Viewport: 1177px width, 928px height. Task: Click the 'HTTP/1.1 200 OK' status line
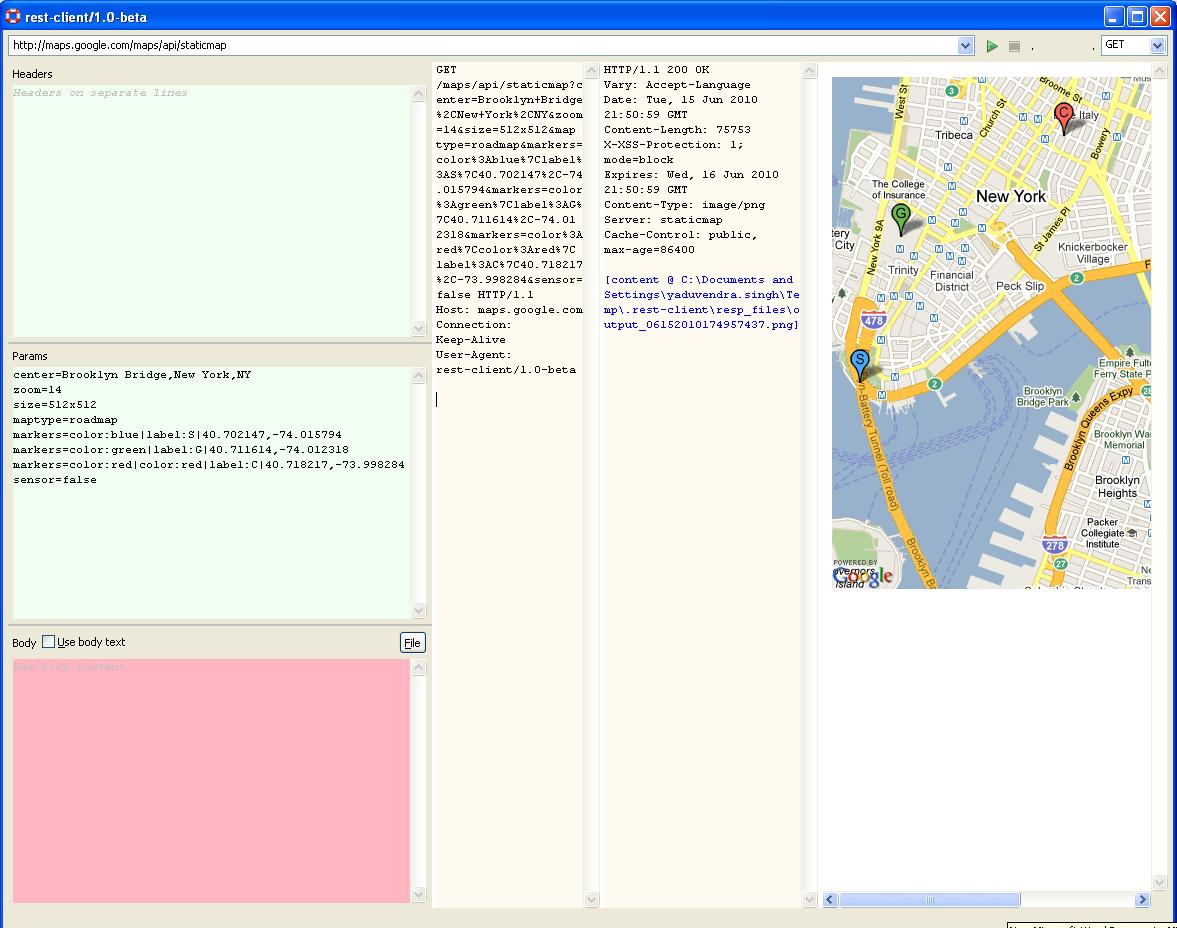pos(657,69)
